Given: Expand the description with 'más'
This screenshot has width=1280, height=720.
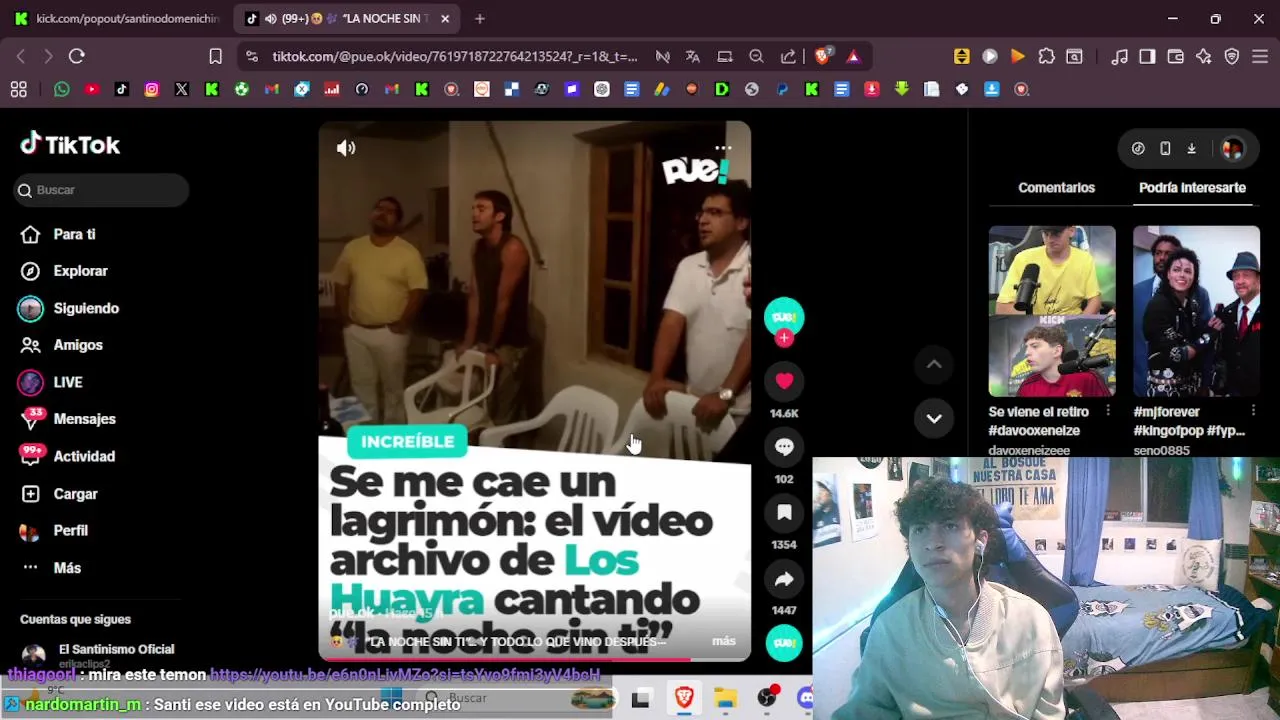Looking at the screenshot, I should click(x=724, y=641).
